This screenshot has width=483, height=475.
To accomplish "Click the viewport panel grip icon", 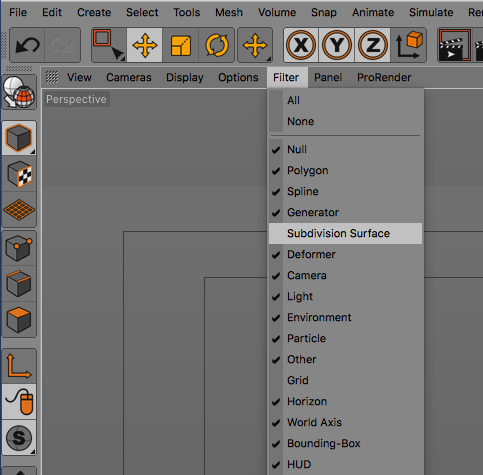I will point(52,77).
